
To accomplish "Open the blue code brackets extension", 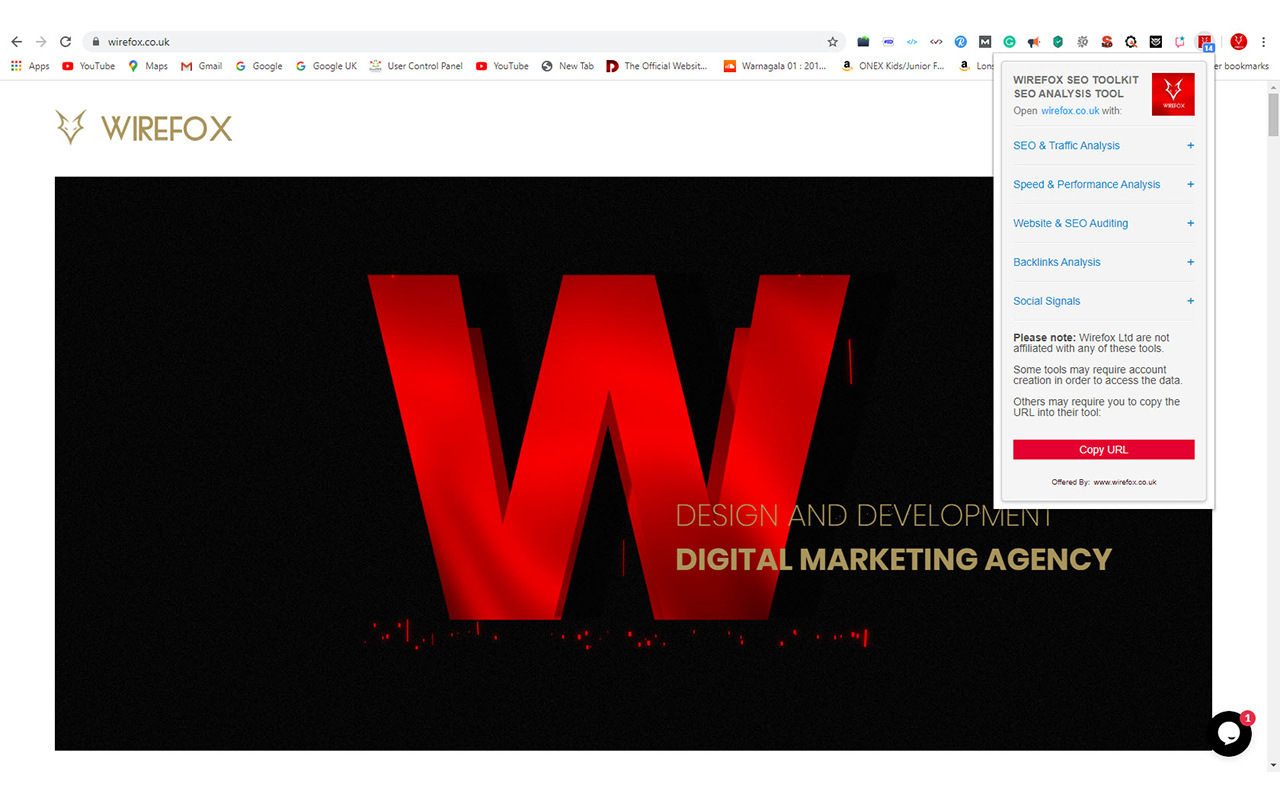I will point(912,42).
